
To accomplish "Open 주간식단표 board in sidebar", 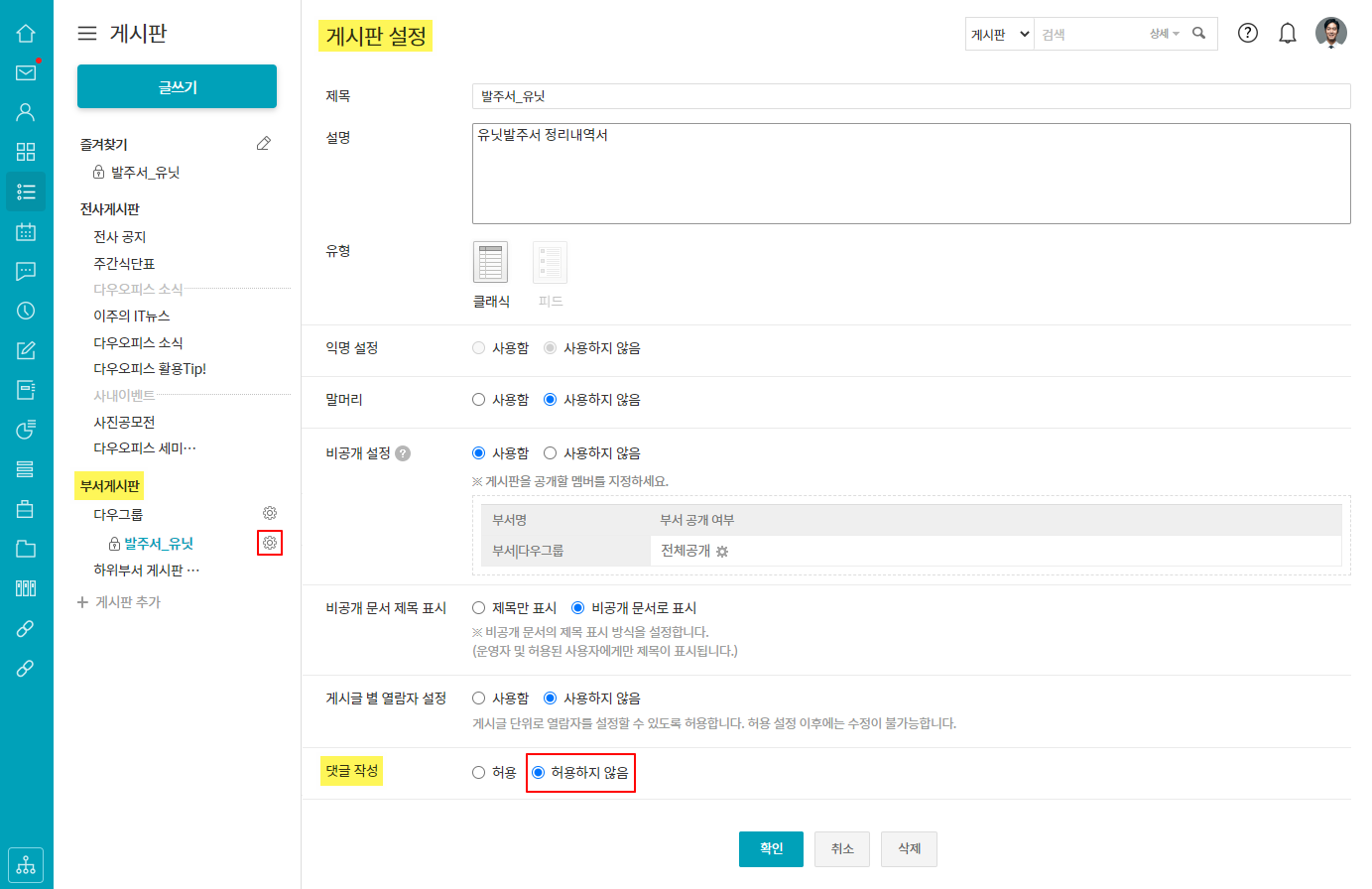I will point(124,264).
